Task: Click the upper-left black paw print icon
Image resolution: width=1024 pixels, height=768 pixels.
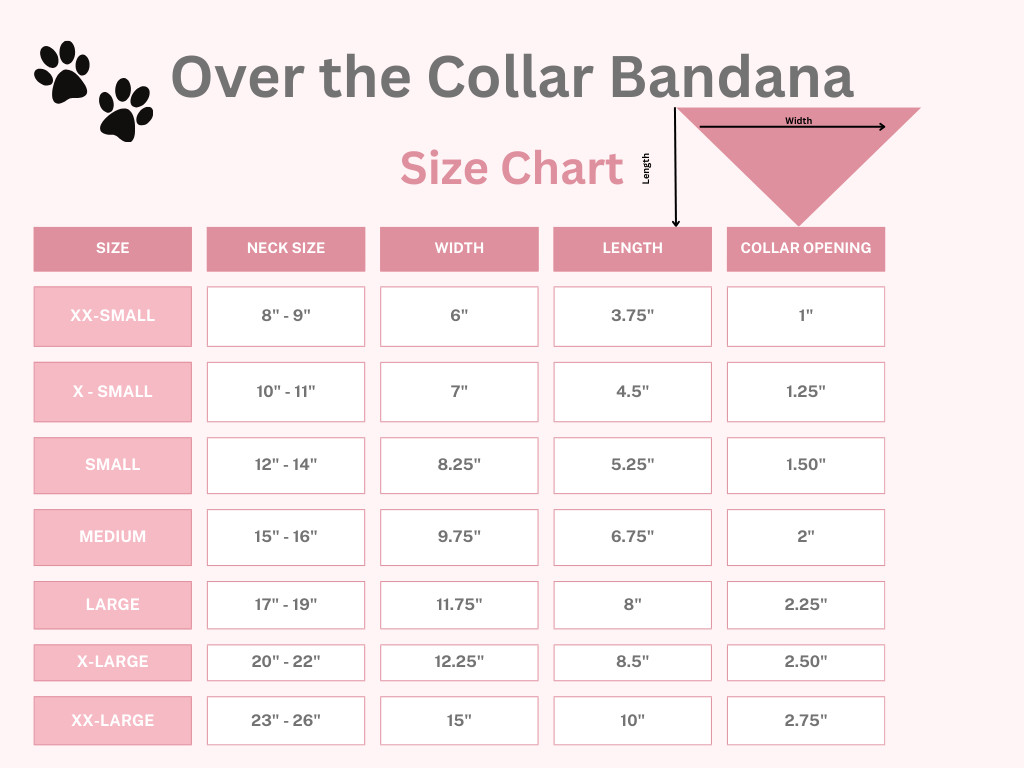Action: coord(62,72)
